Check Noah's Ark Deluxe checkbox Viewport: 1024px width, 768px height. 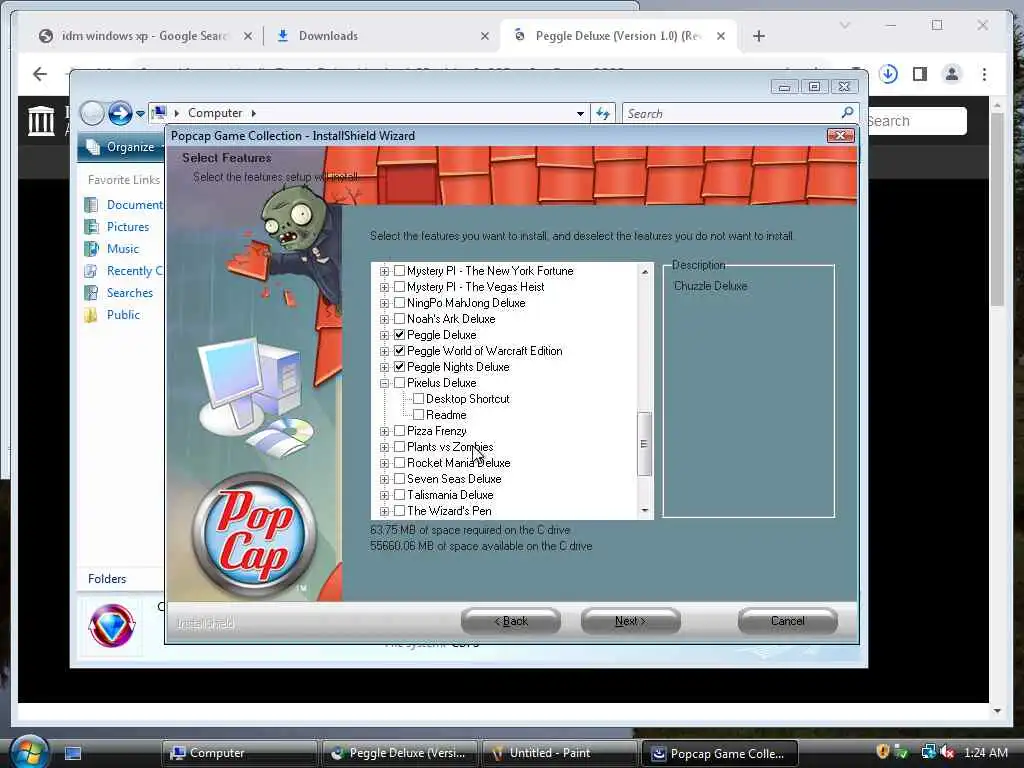pyautogui.click(x=400, y=319)
